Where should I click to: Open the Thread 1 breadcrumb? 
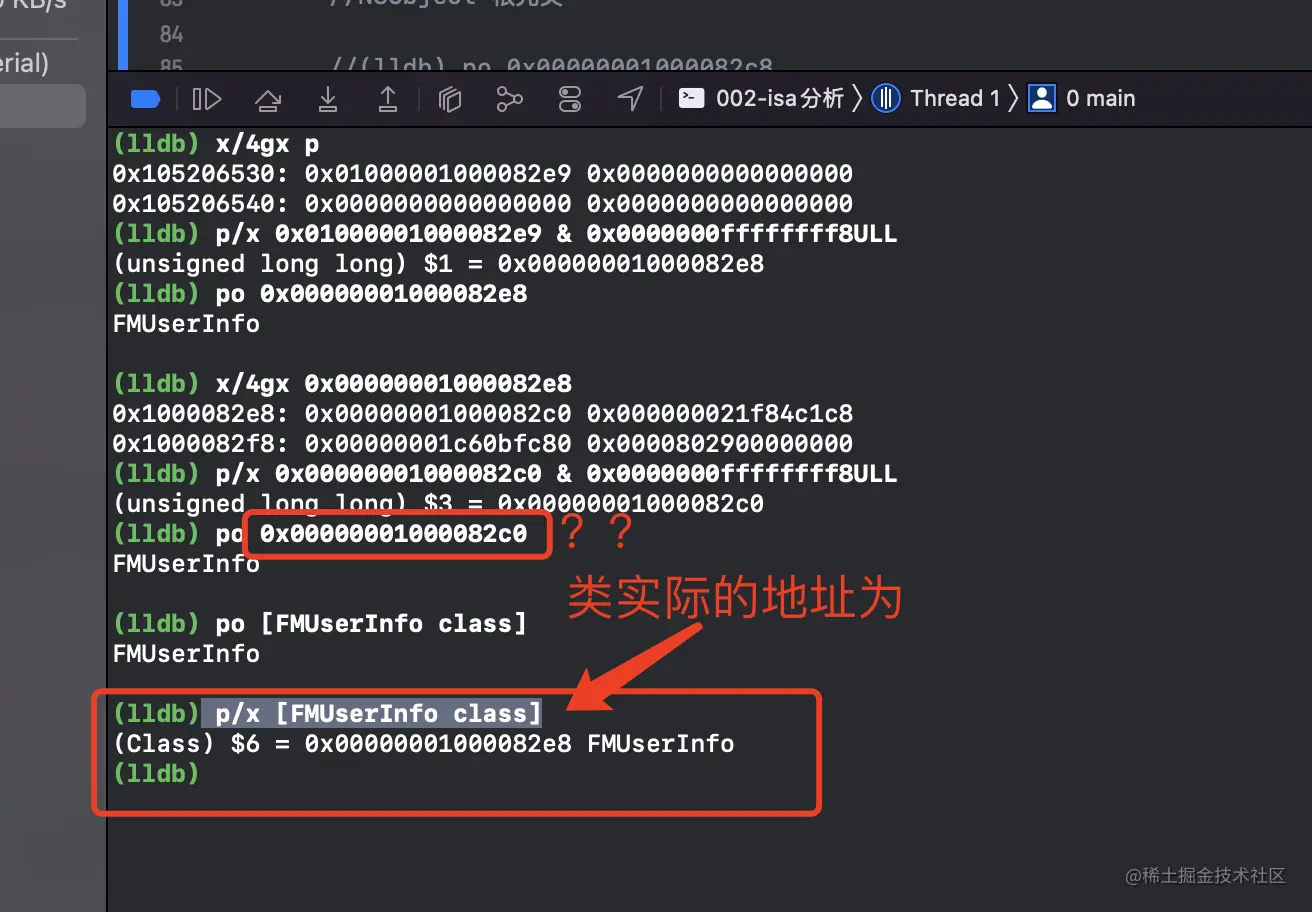coord(955,98)
